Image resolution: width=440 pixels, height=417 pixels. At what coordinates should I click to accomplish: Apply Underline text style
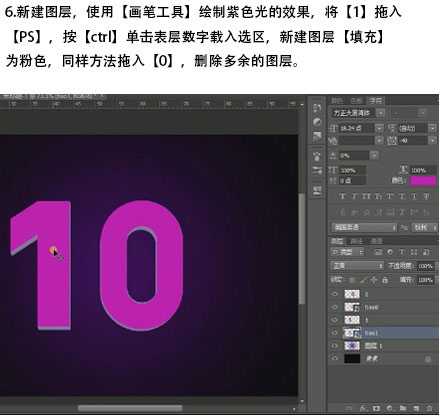[x=414, y=196]
